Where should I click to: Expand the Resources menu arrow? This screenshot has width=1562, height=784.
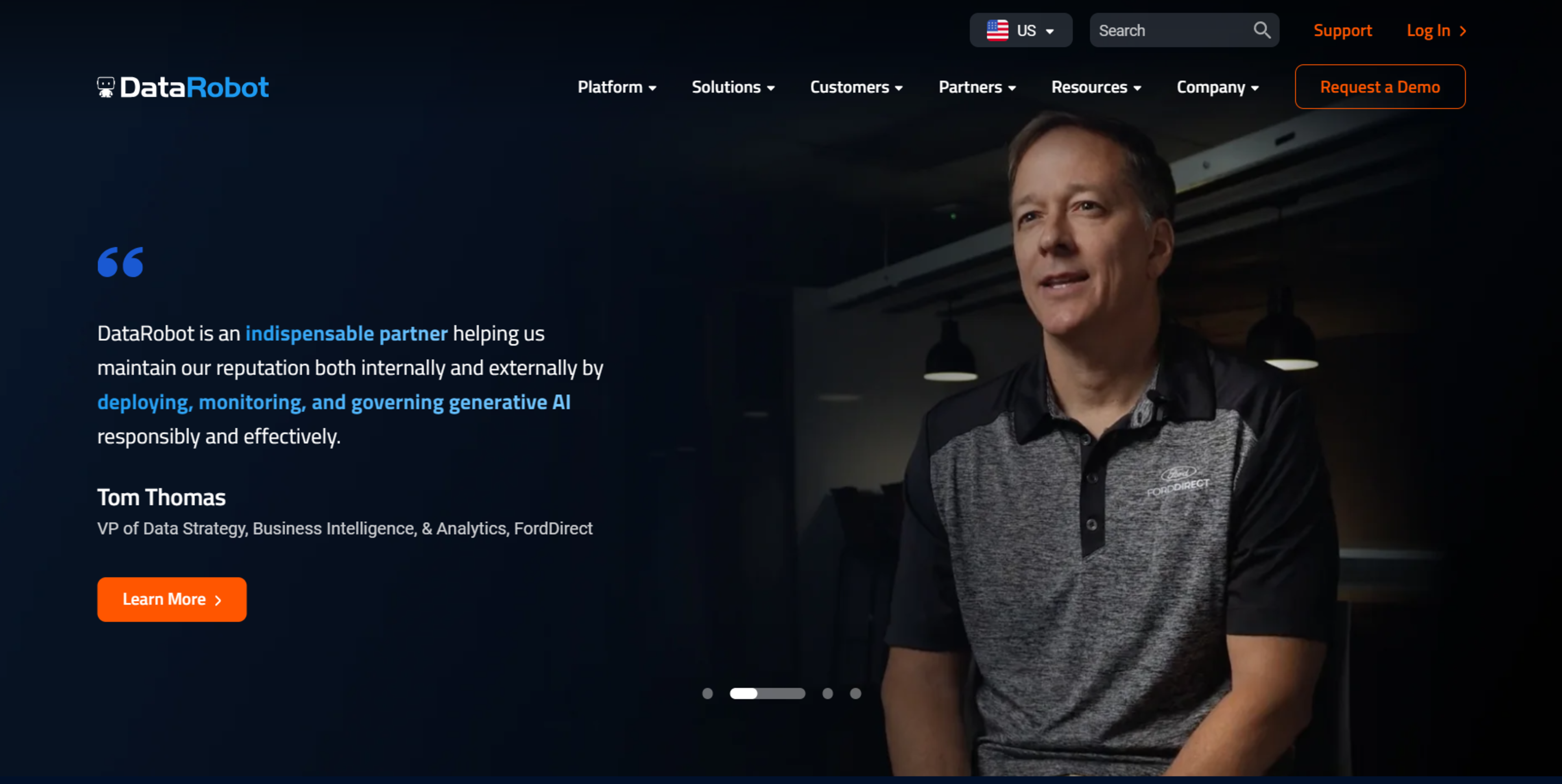click(1137, 89)
